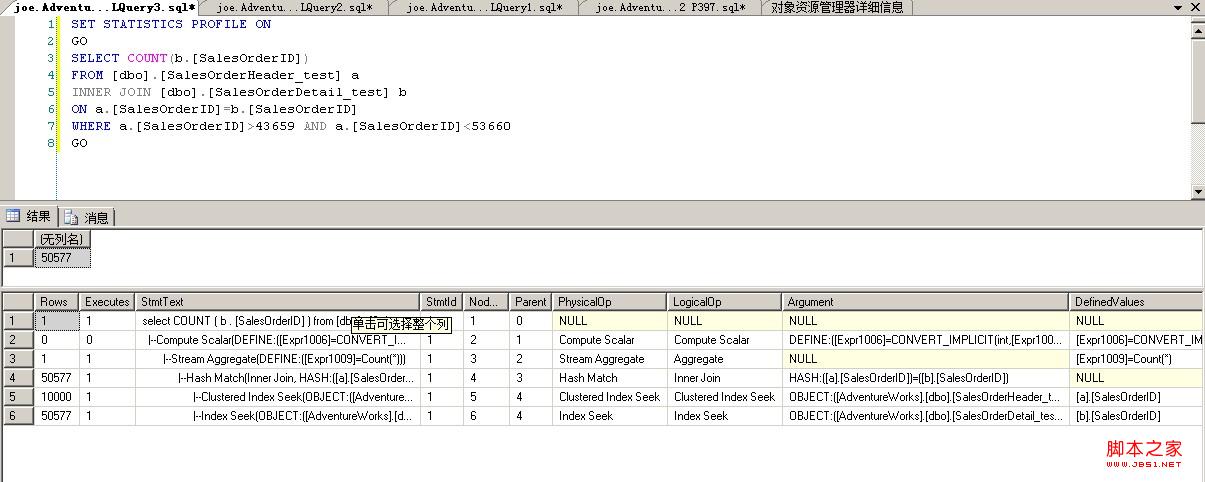Select row header 3 in the profile grid
1205x482 pixels.
coord(18,359)
